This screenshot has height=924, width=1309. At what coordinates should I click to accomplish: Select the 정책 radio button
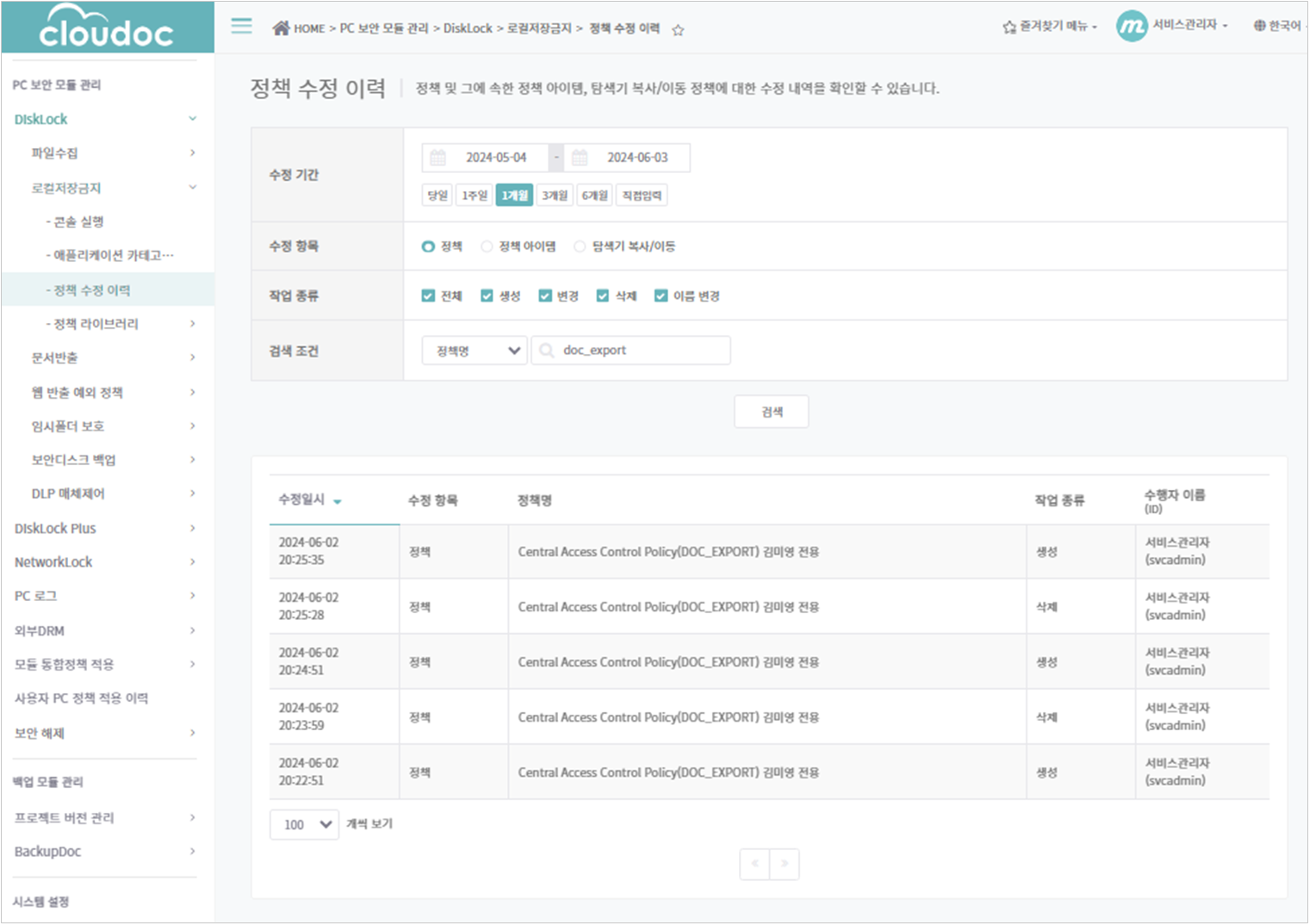tap(428, 246)
